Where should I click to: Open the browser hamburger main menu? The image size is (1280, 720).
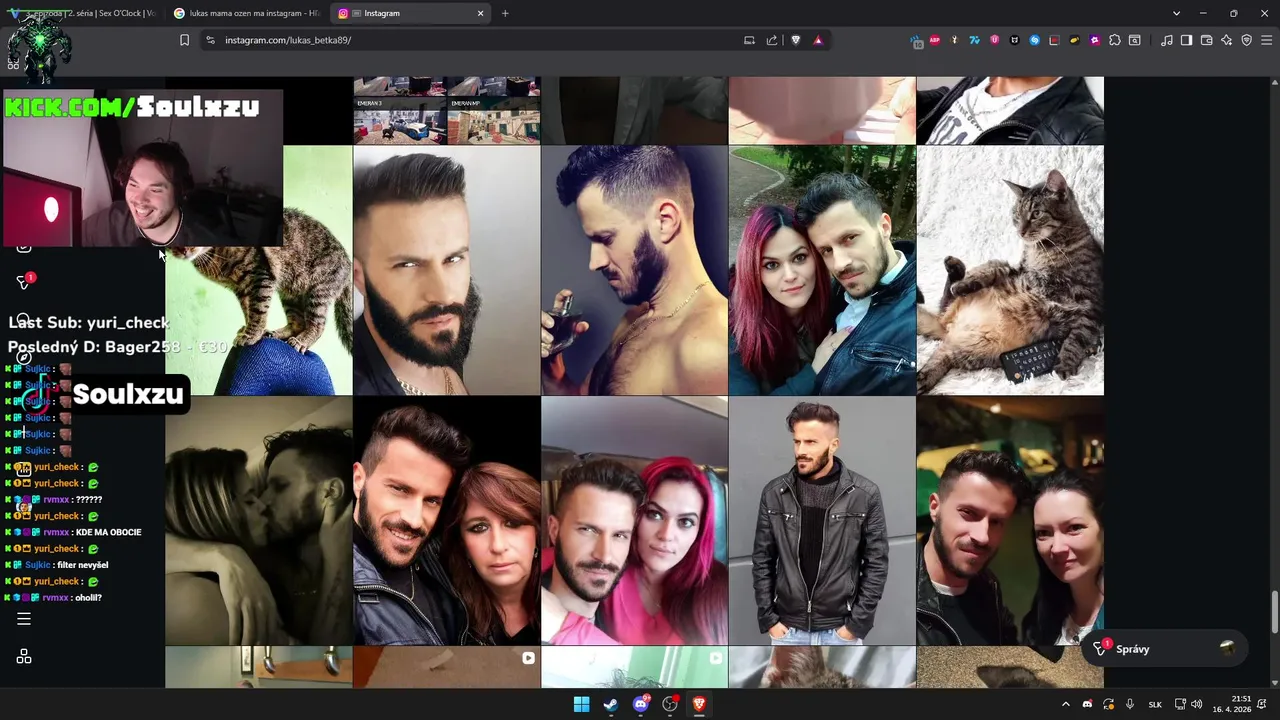click(x=1267, y=40)
